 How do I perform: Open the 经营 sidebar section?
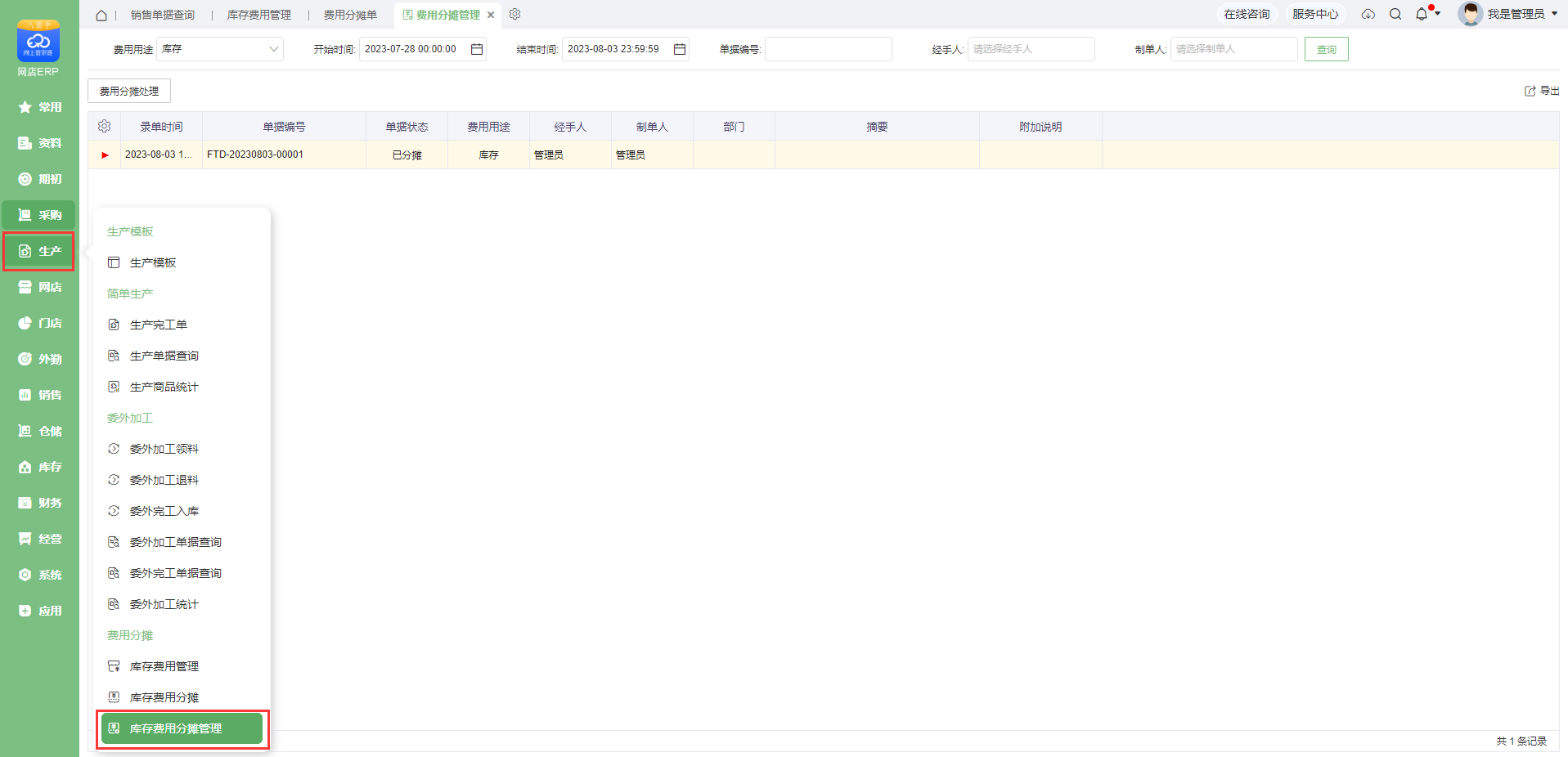[39, 539]
